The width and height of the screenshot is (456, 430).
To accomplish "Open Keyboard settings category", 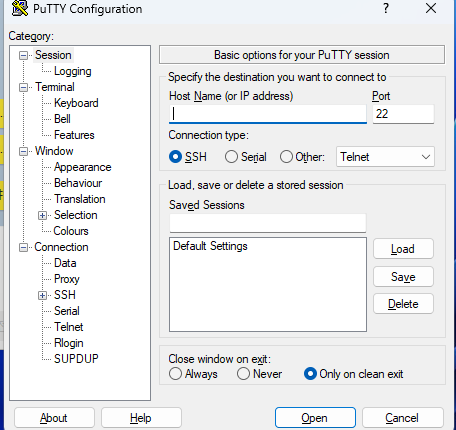I will [x=76, y=103].
